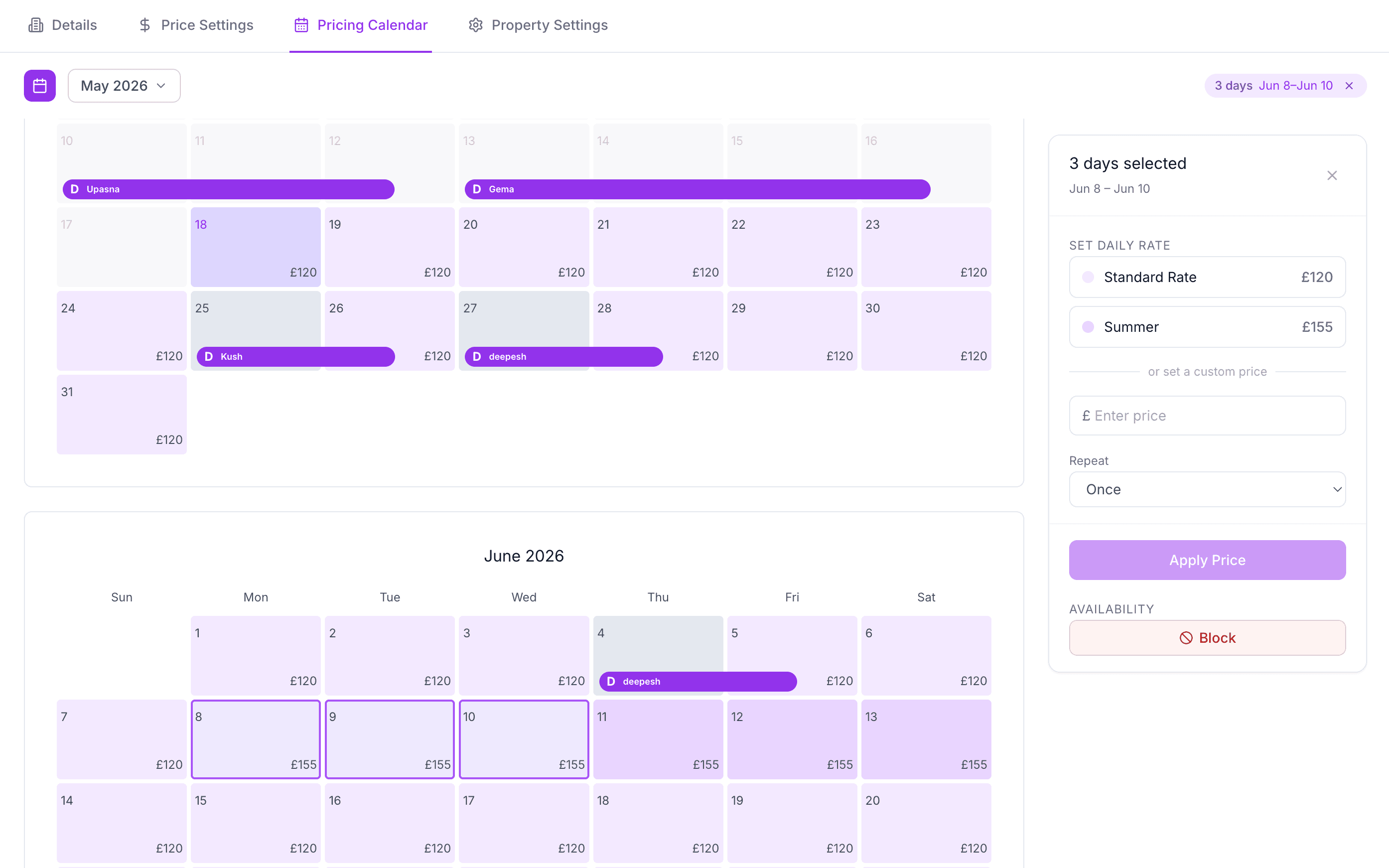Block the selected dates
Screen dimensions: 1389x868
(1207, 638)
